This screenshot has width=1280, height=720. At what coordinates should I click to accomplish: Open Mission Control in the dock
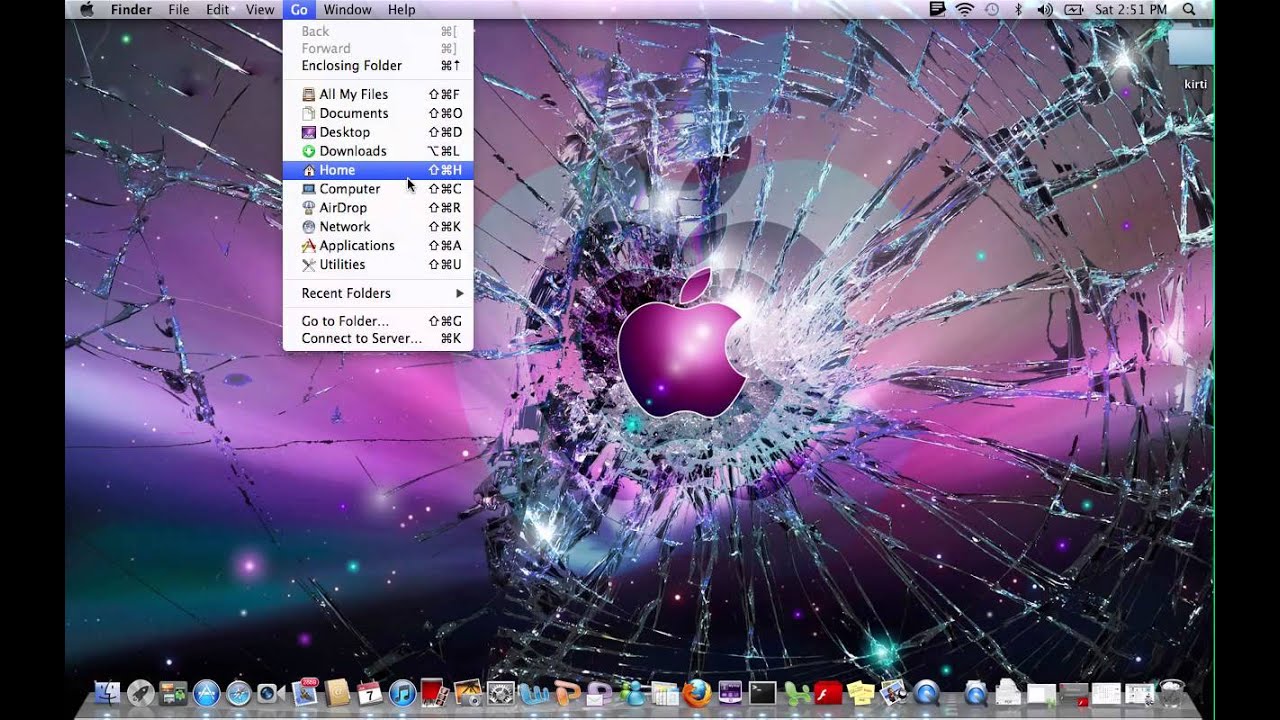(173, 693)
